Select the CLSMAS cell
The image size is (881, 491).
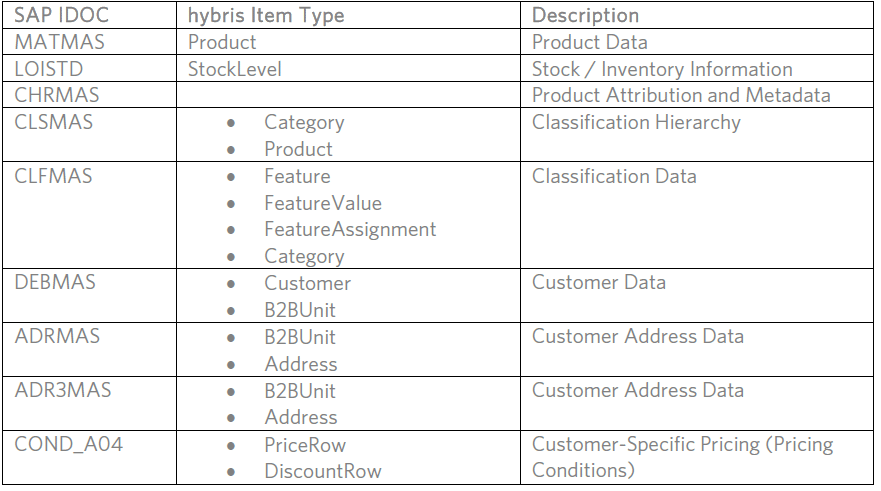pos(53,122)
